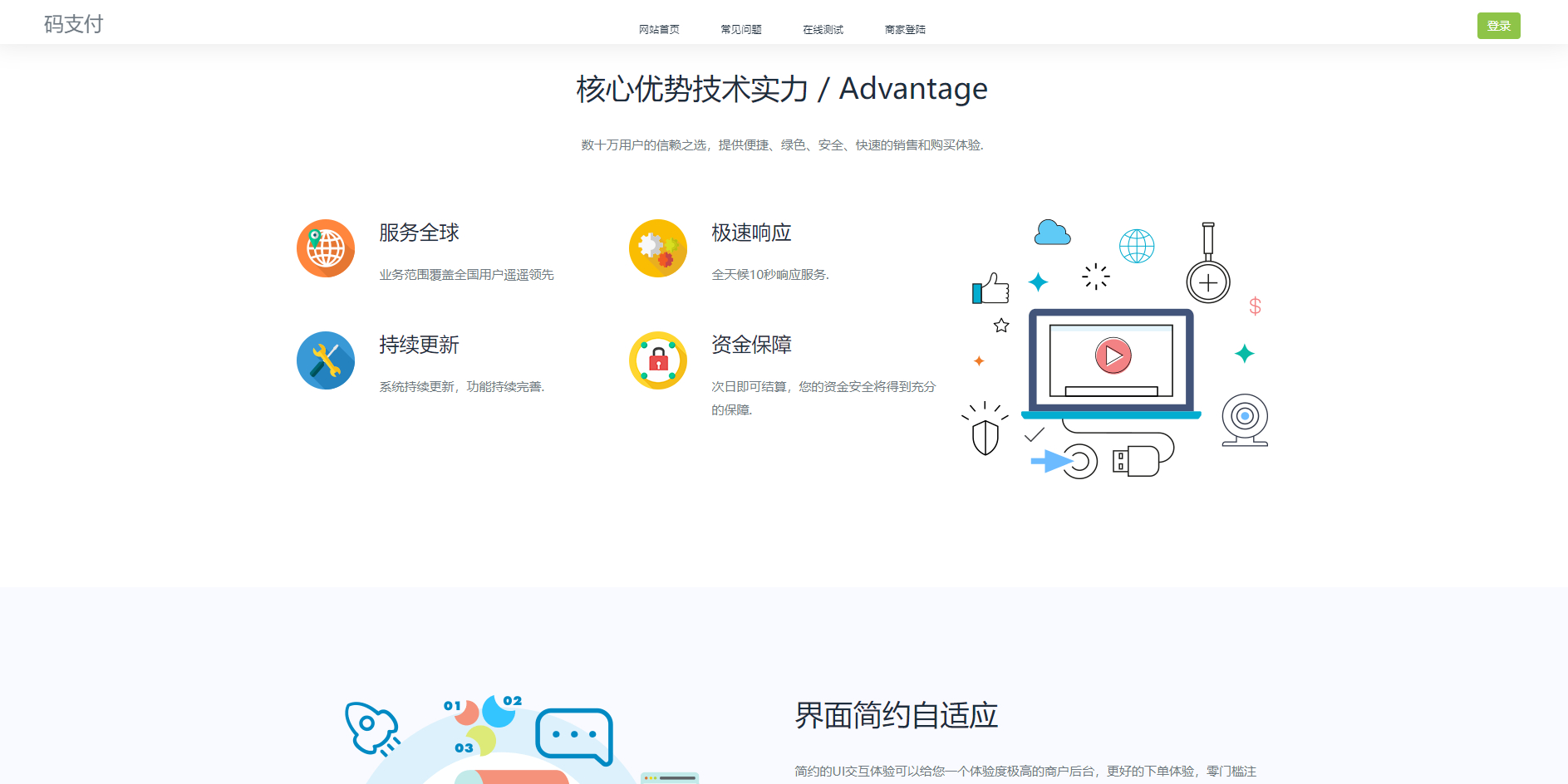Click the green 登录 button
This screenshot has width=1568, height=784.
point(1498,26)
